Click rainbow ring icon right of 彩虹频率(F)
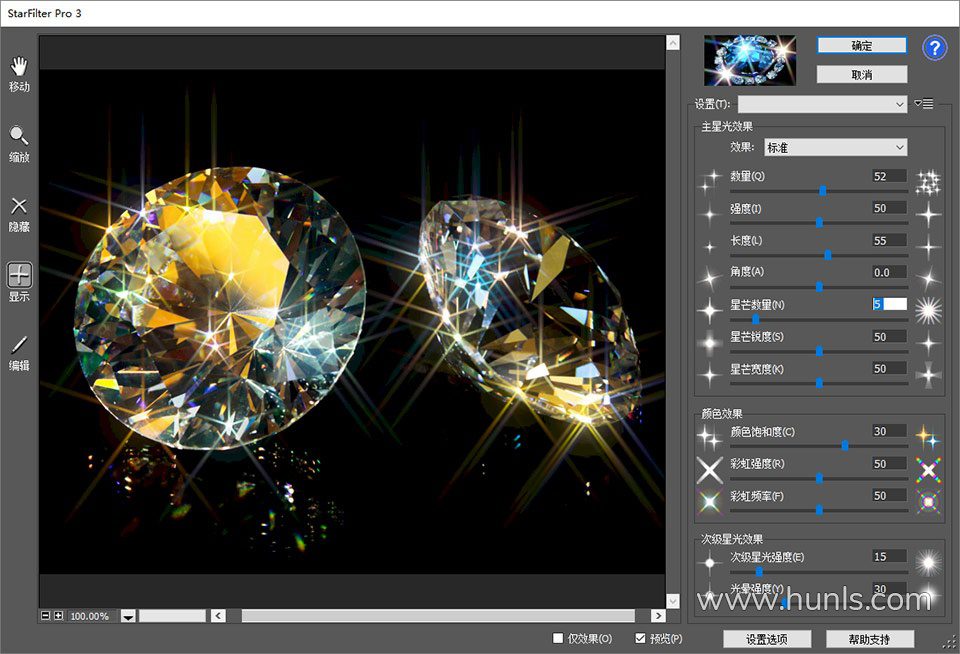Viewport: 960px width, 654px height. click(x=928, y=502)
